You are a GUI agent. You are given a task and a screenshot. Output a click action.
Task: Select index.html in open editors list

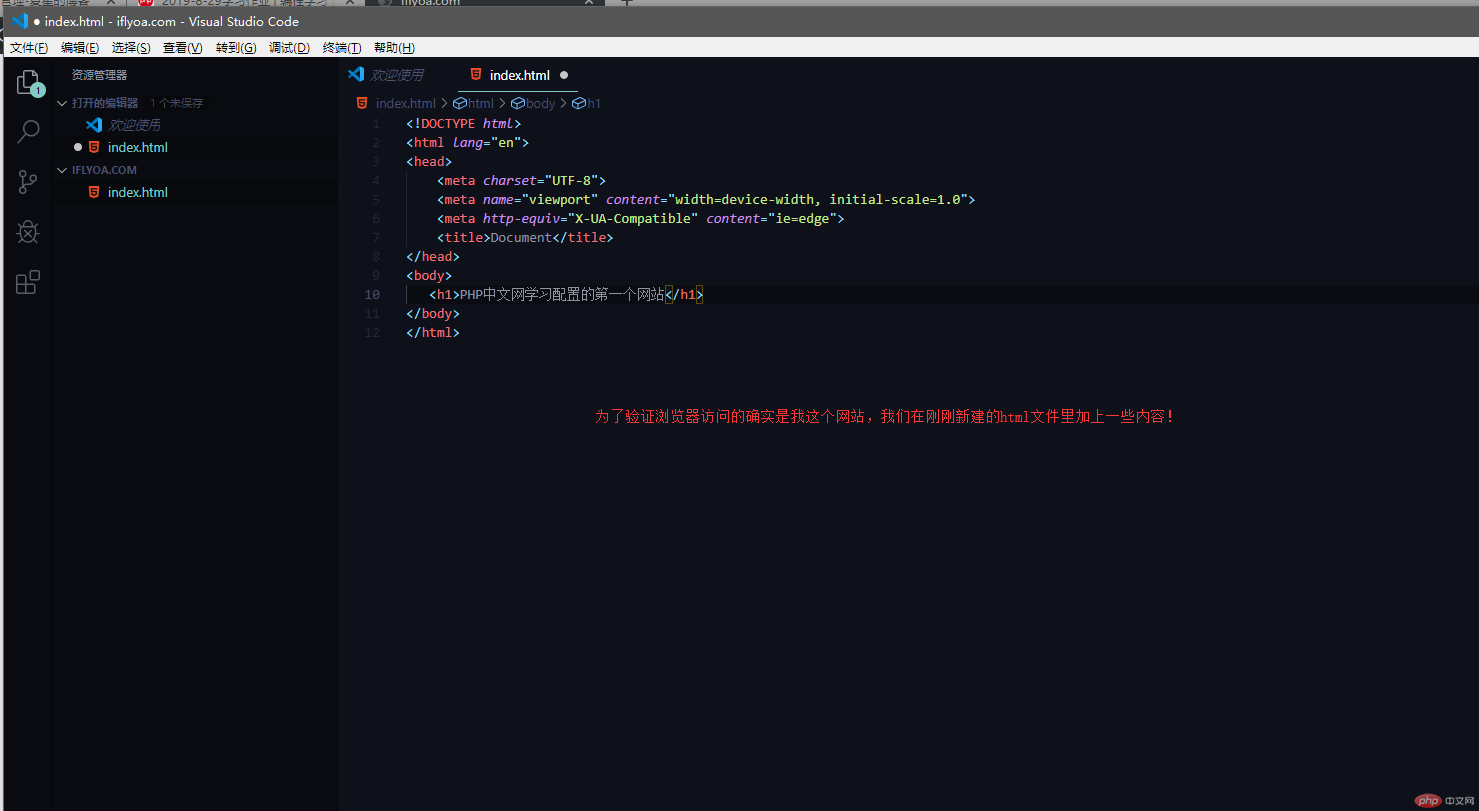coord(137,147)
